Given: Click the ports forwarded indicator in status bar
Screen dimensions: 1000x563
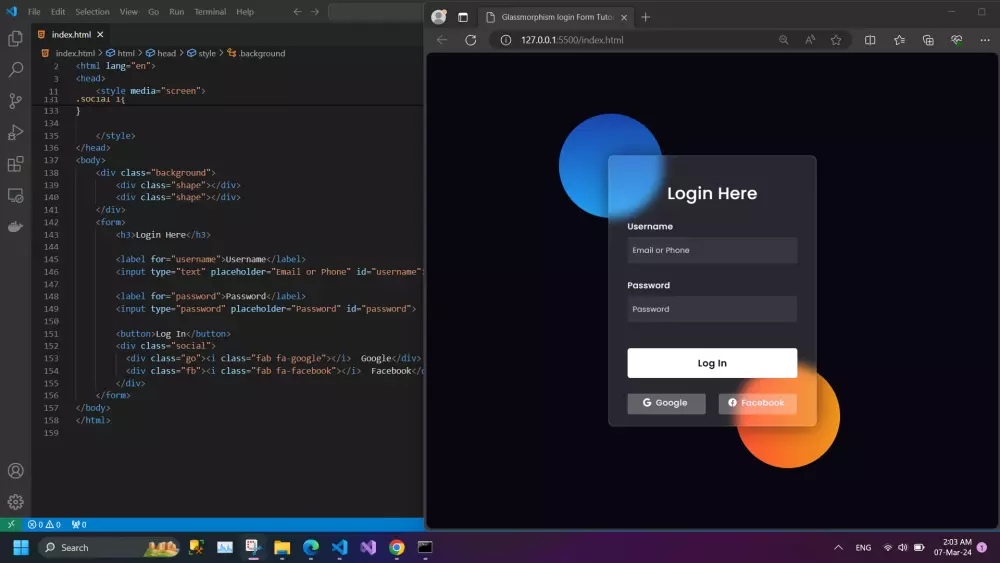Looking at the screenshot, I should tap(79, 524).
